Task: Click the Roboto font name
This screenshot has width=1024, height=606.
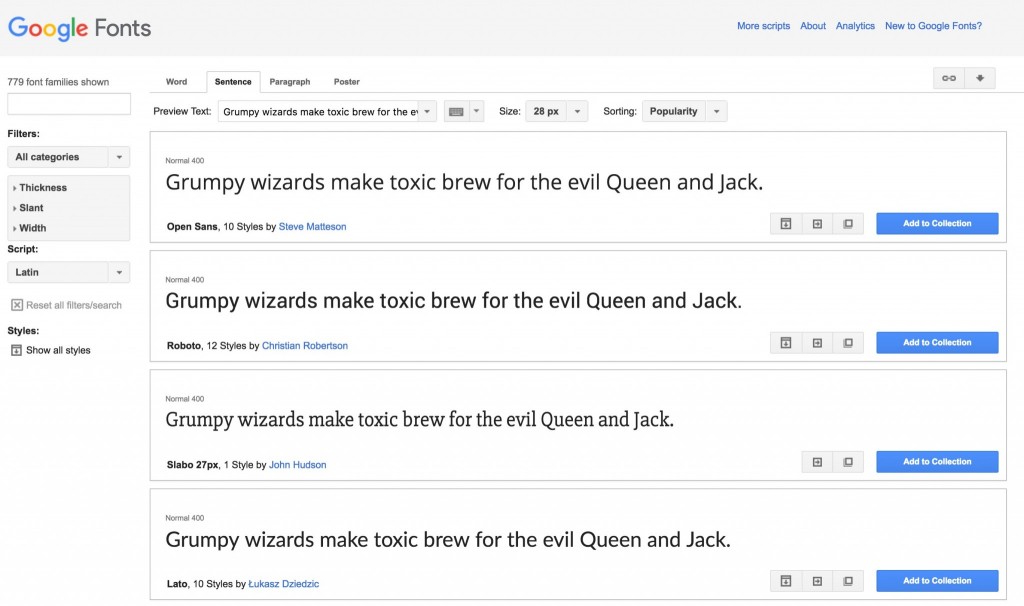Action: coord(184,346)
